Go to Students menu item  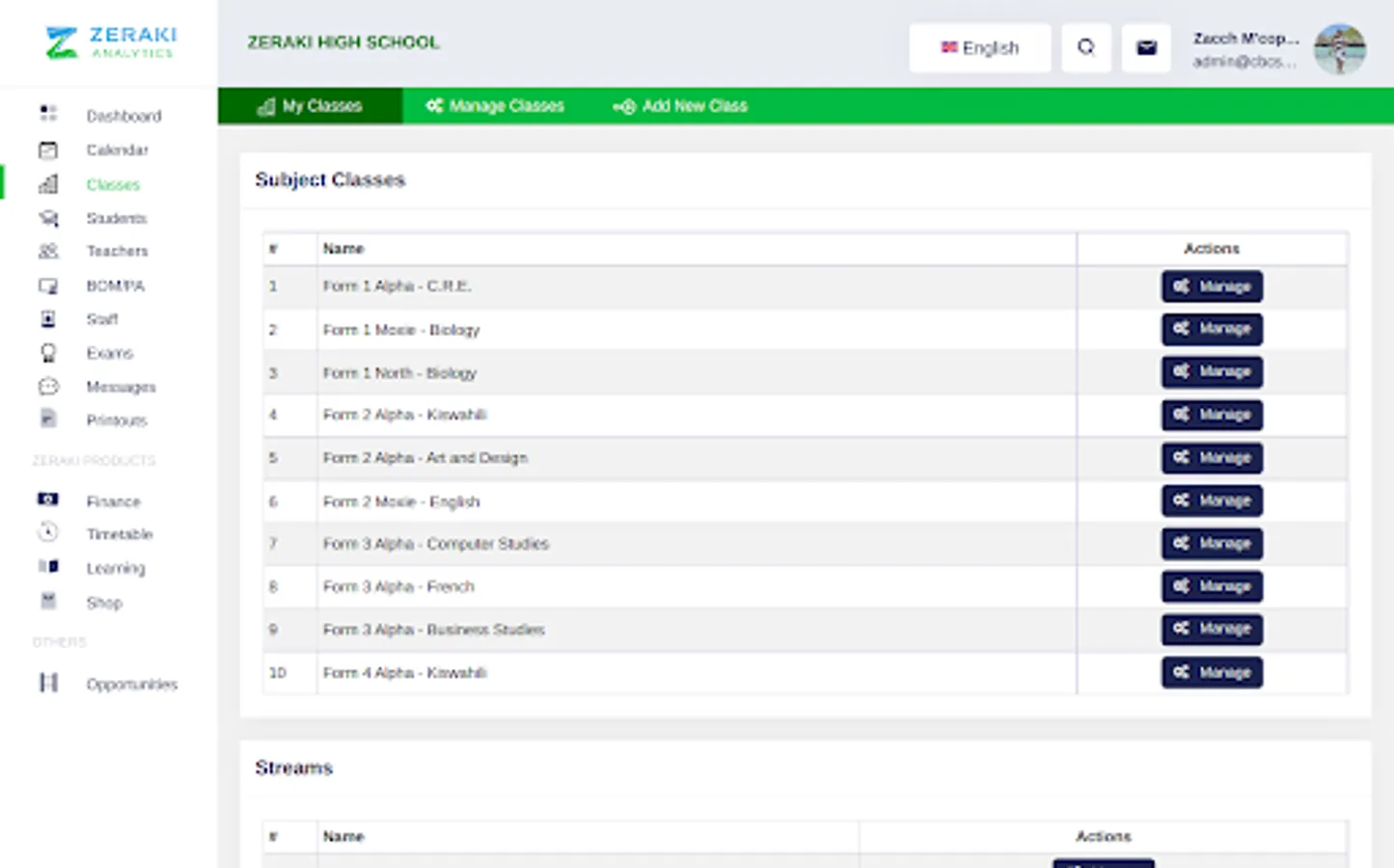[116, 218]
